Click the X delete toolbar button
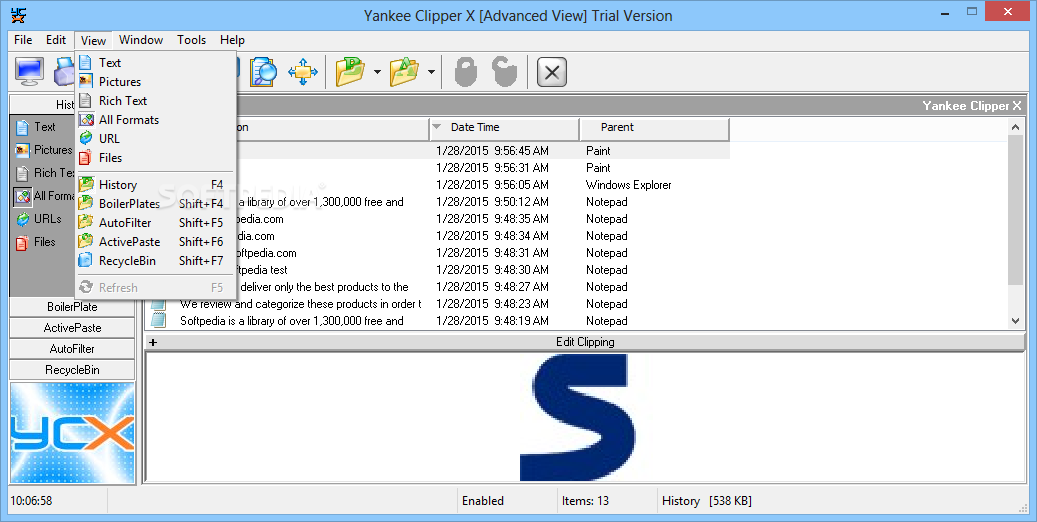This screenshot has width=1037, height=522. [x=552, y=72]
